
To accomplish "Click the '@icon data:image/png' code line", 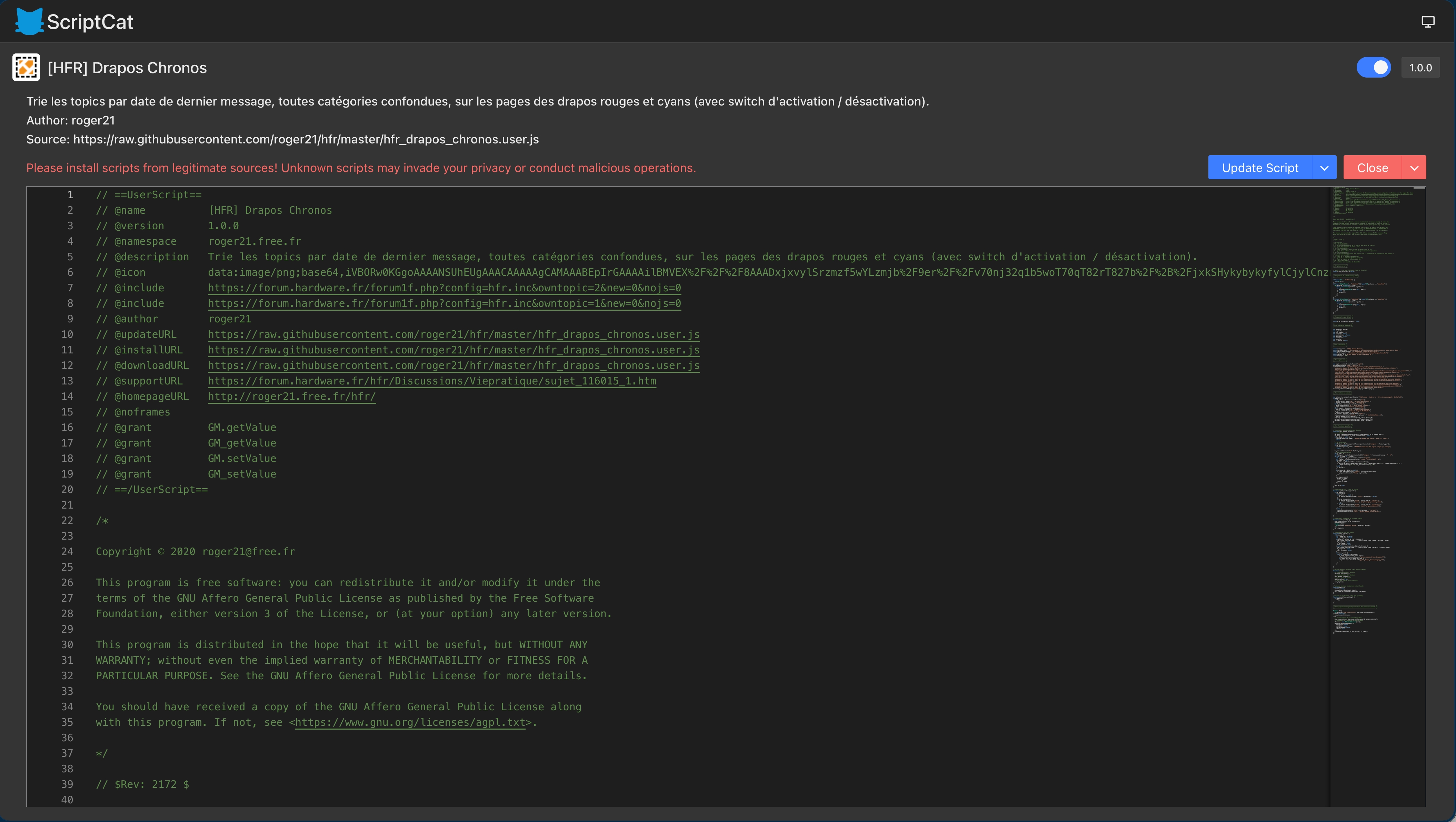I will click(712, 272).
